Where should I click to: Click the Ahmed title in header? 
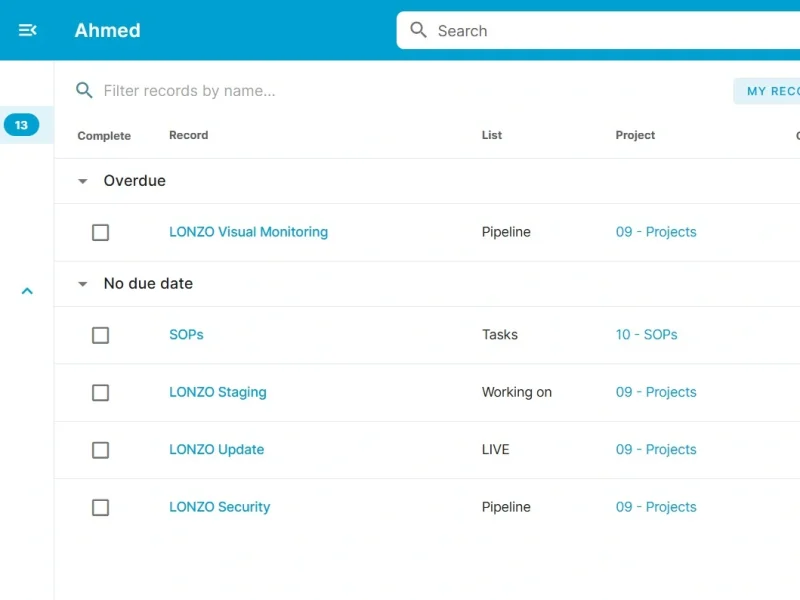(108, 31)
